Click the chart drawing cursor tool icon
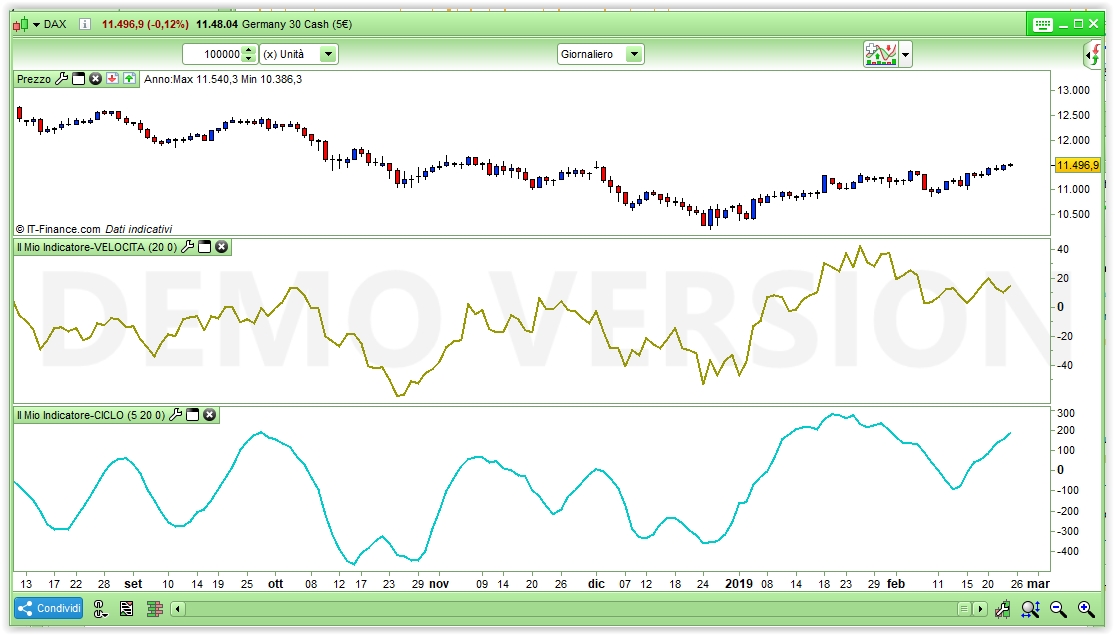 tap(1002, 609)
